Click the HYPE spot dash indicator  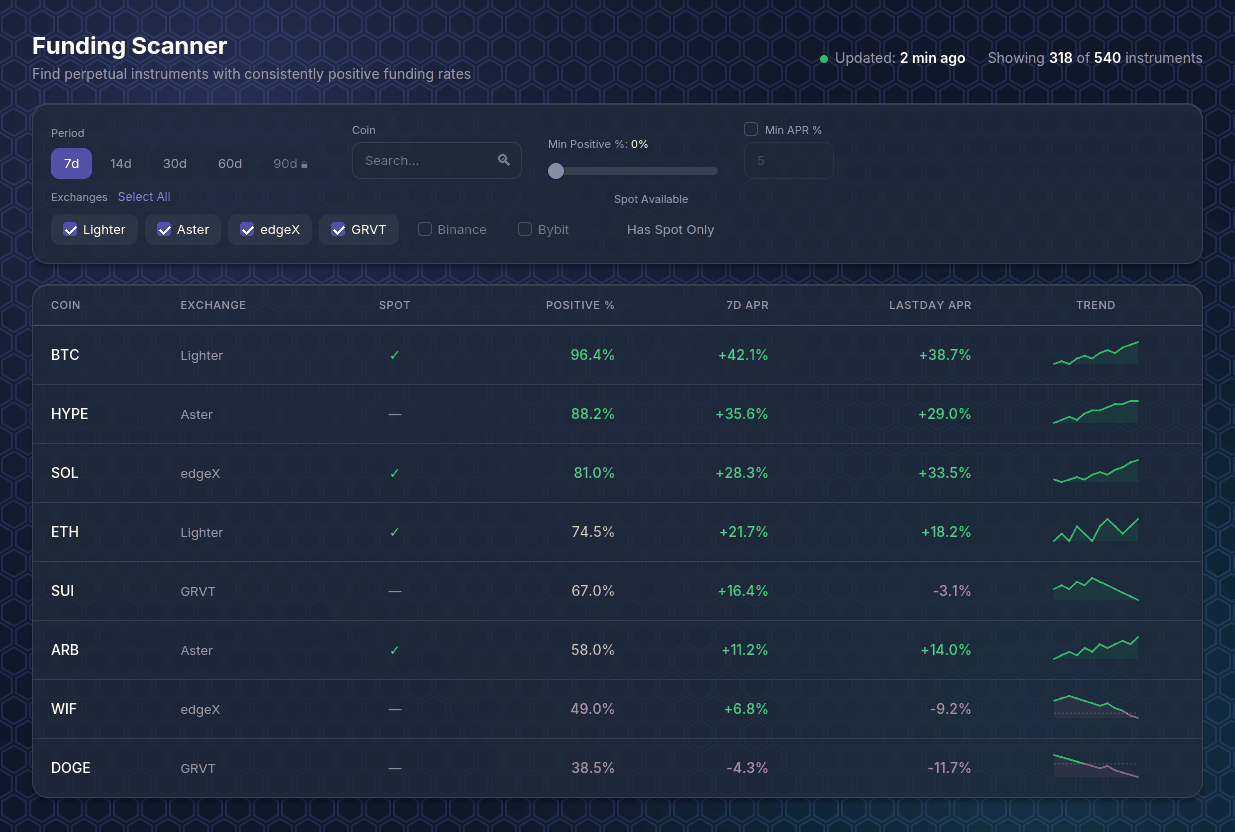(395, 414)
